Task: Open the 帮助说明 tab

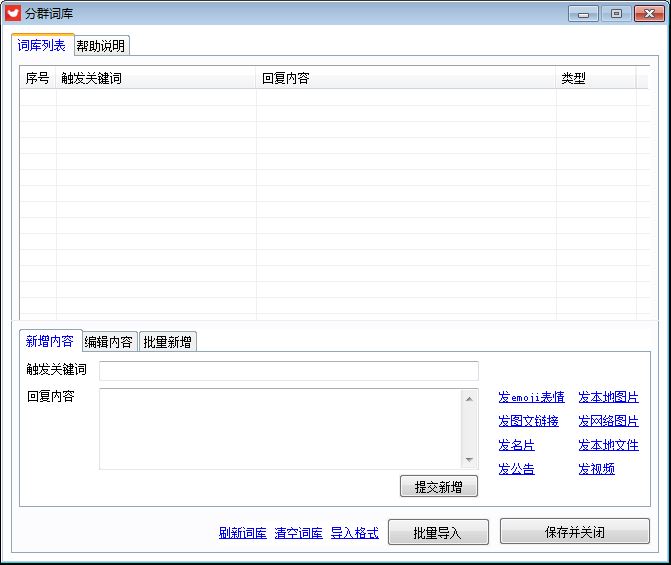Action: [101, 46]
